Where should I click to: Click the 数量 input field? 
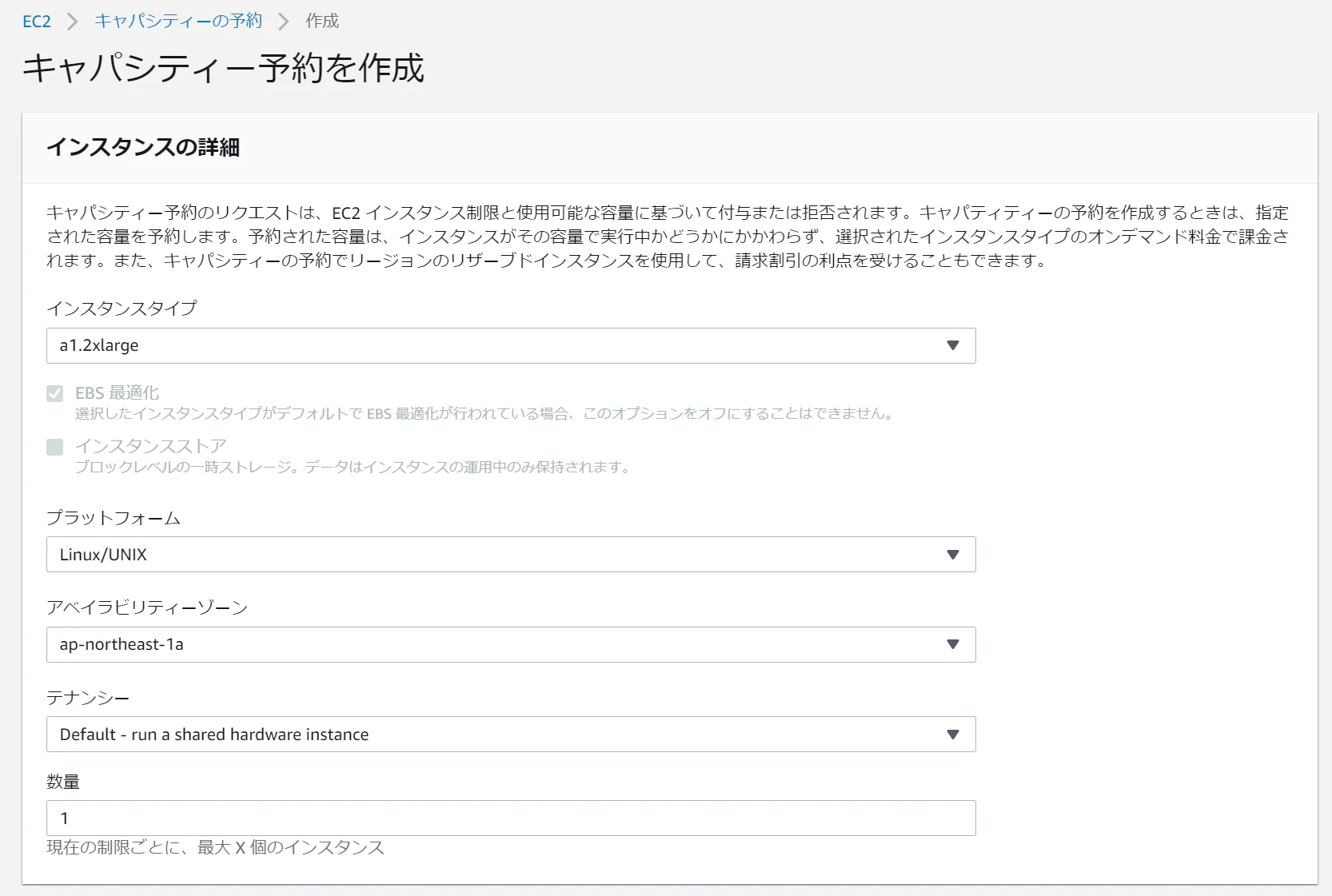tap(511, 818)
